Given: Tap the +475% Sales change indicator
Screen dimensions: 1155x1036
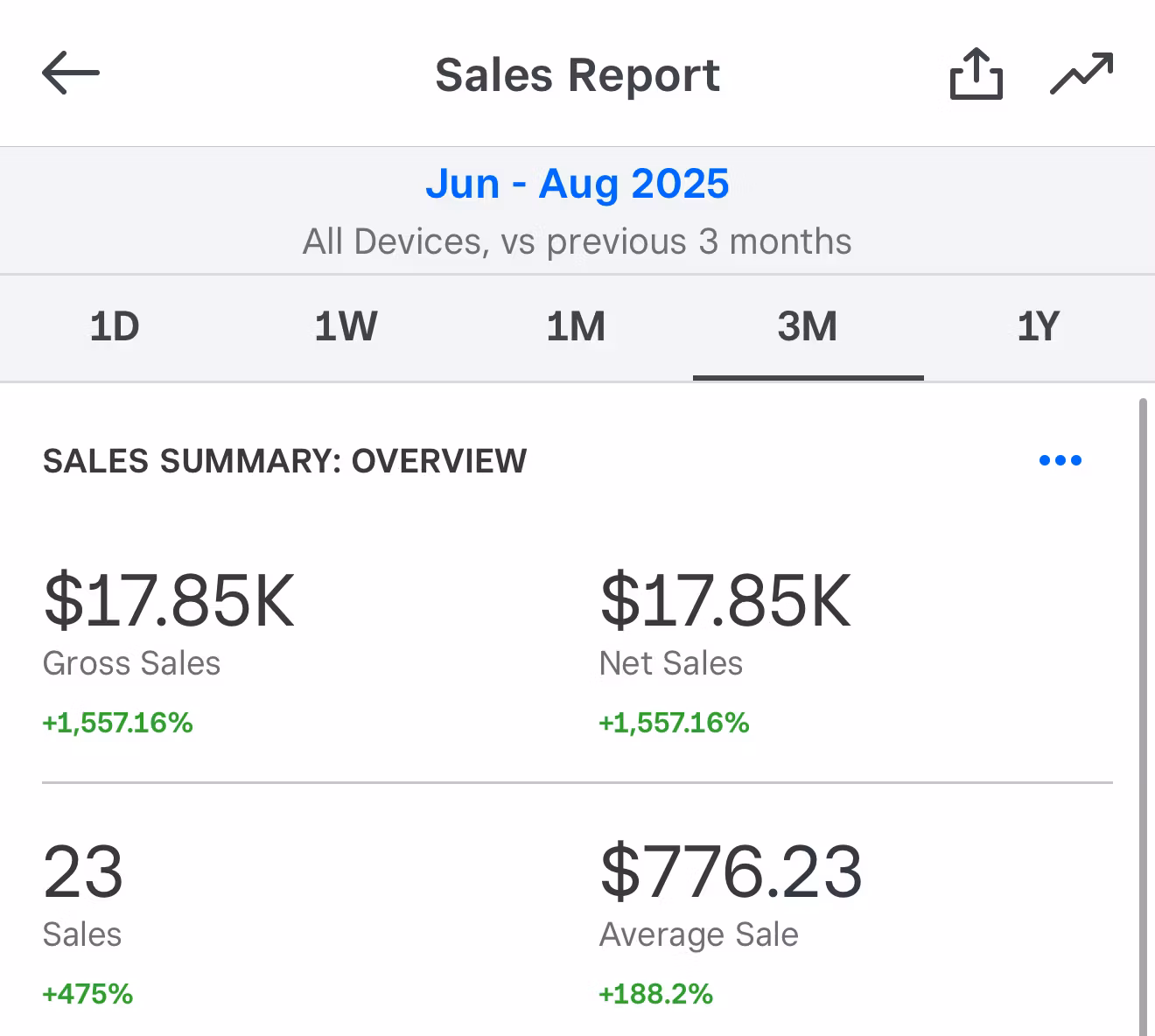Looking at the screenshot, I should [87, 994].
